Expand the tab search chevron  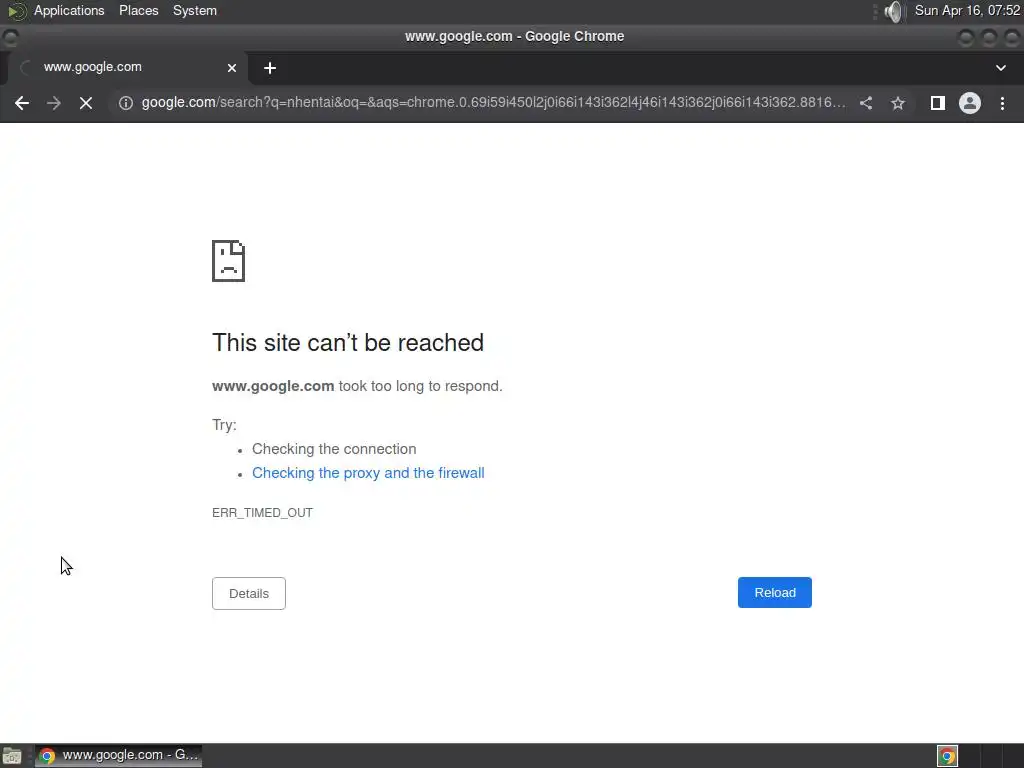(1000, 68)
